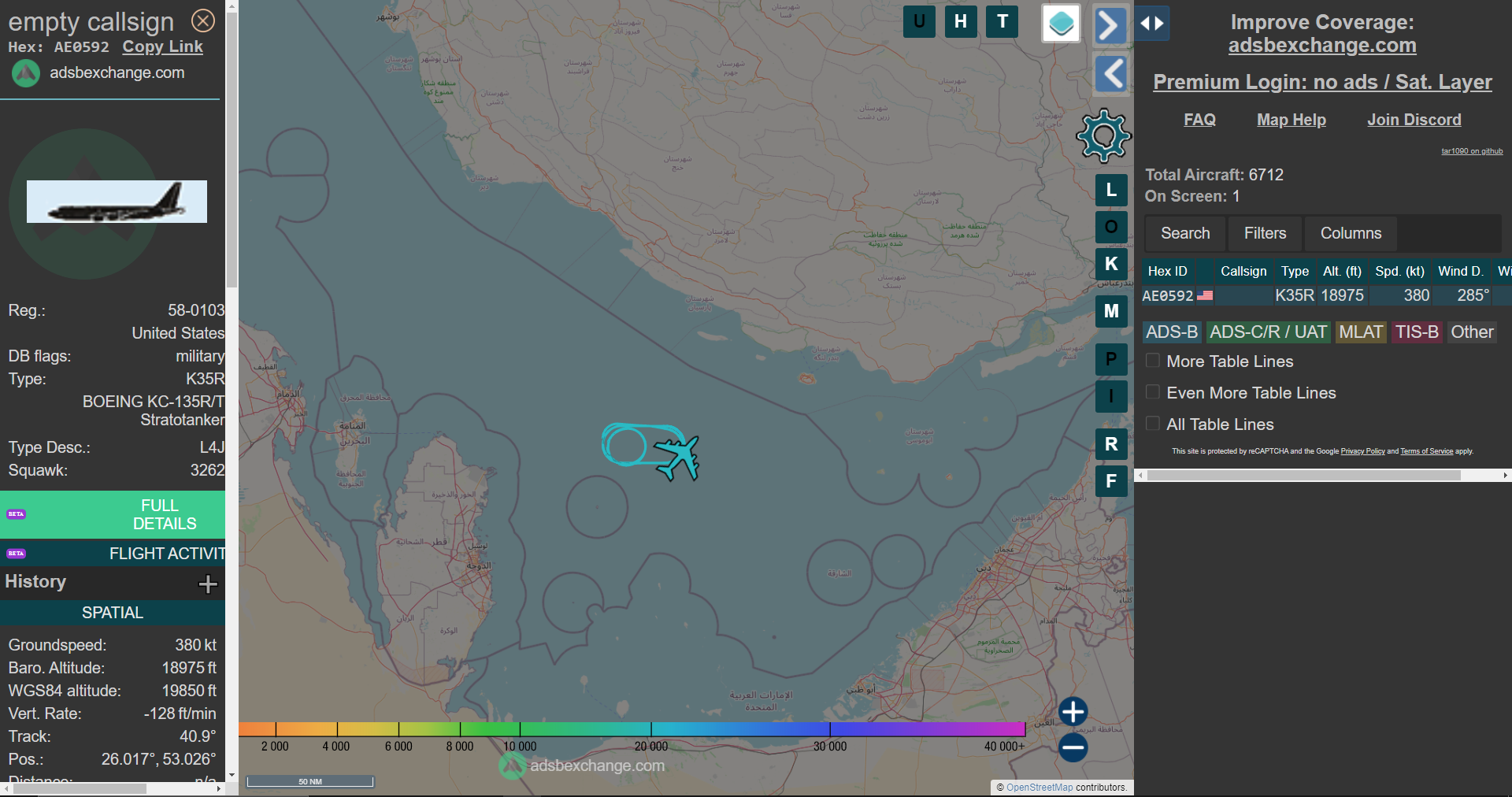Viewport: 1512px width, 797px height.
Task: Click the H map toggle button
Action: tap(961, 21)
